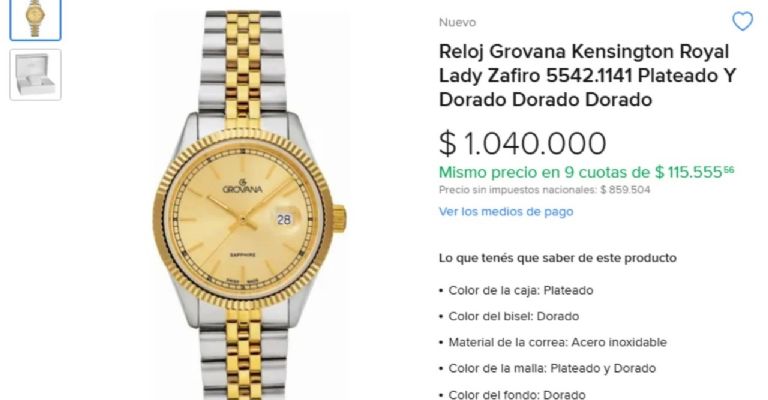Click the main Grovana watch product image
Screen dimensions: 768x400
(249, 206)
